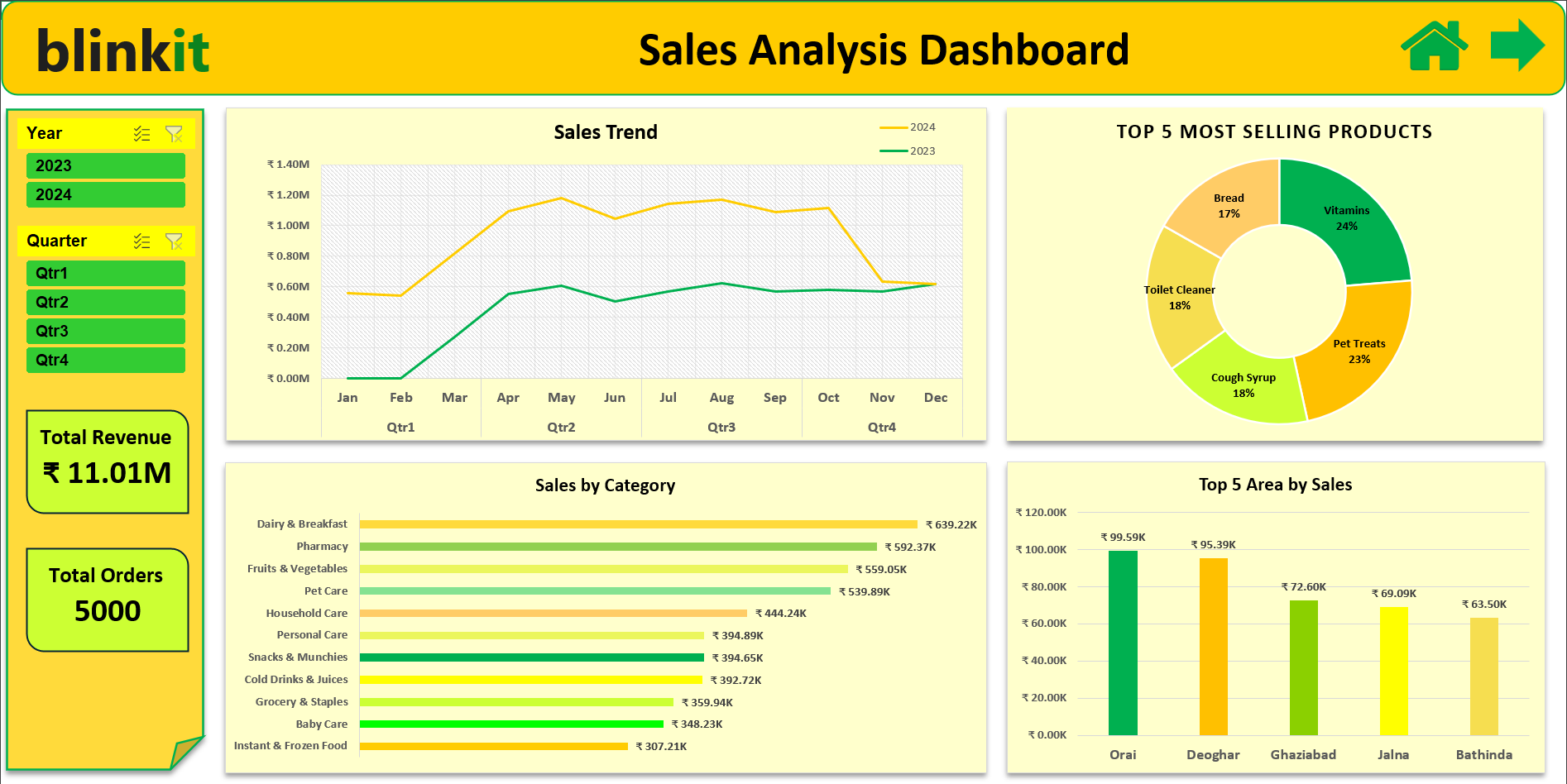Filter by Qtr4
The image size is (1567, 784).
106,360
